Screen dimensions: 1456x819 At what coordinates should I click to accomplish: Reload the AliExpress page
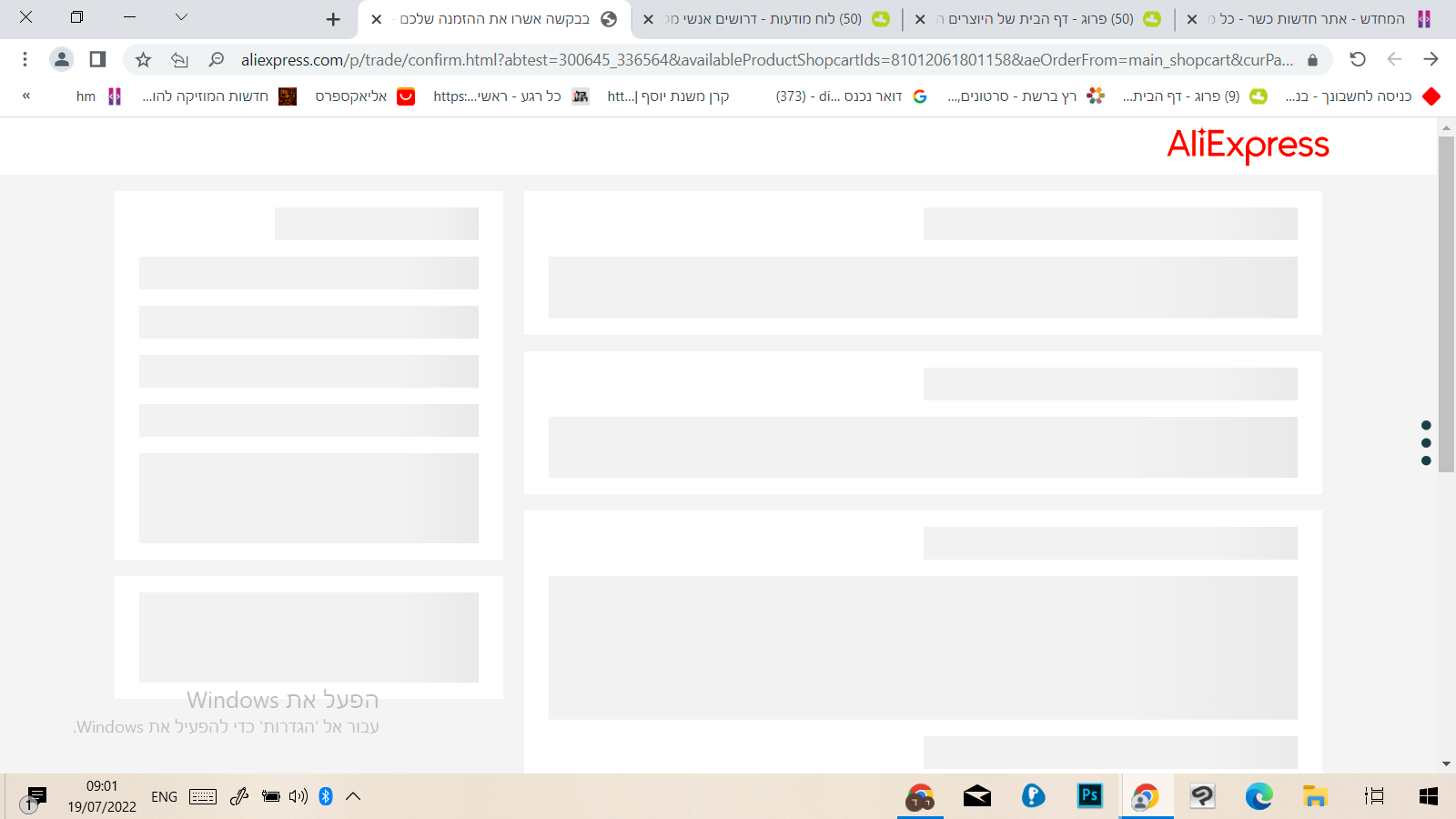coord(1358,59)
